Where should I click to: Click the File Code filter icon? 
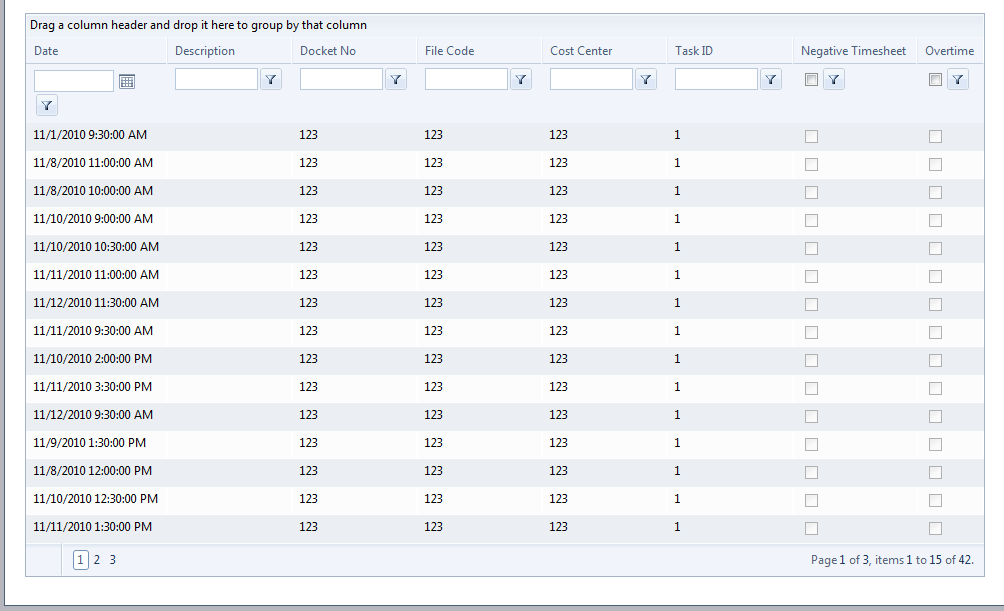(521, 80)
